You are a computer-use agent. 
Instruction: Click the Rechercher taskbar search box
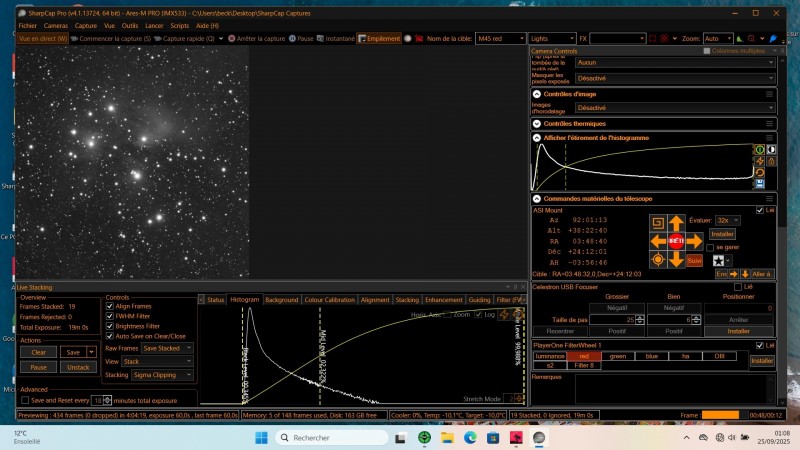[x=332, y=438]
